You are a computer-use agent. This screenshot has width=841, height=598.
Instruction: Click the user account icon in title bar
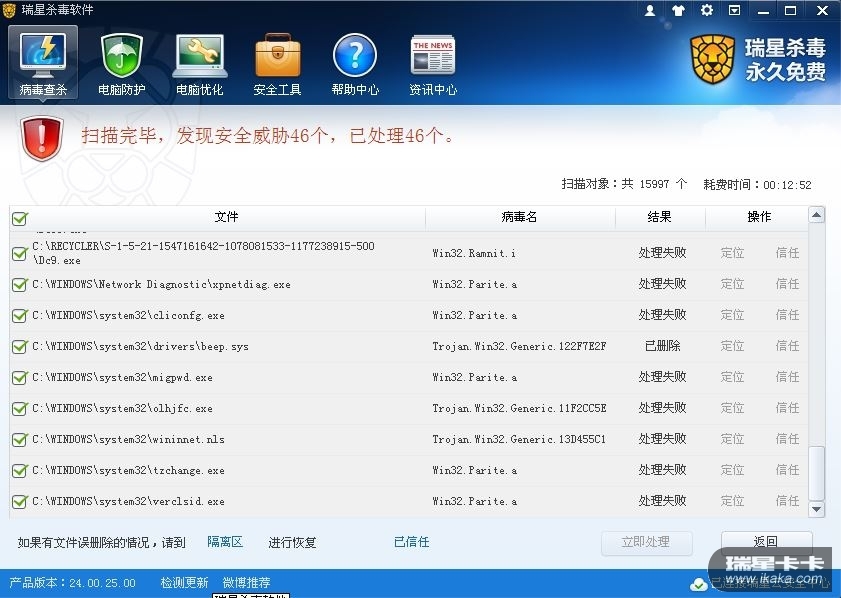[x=650, y=10]
